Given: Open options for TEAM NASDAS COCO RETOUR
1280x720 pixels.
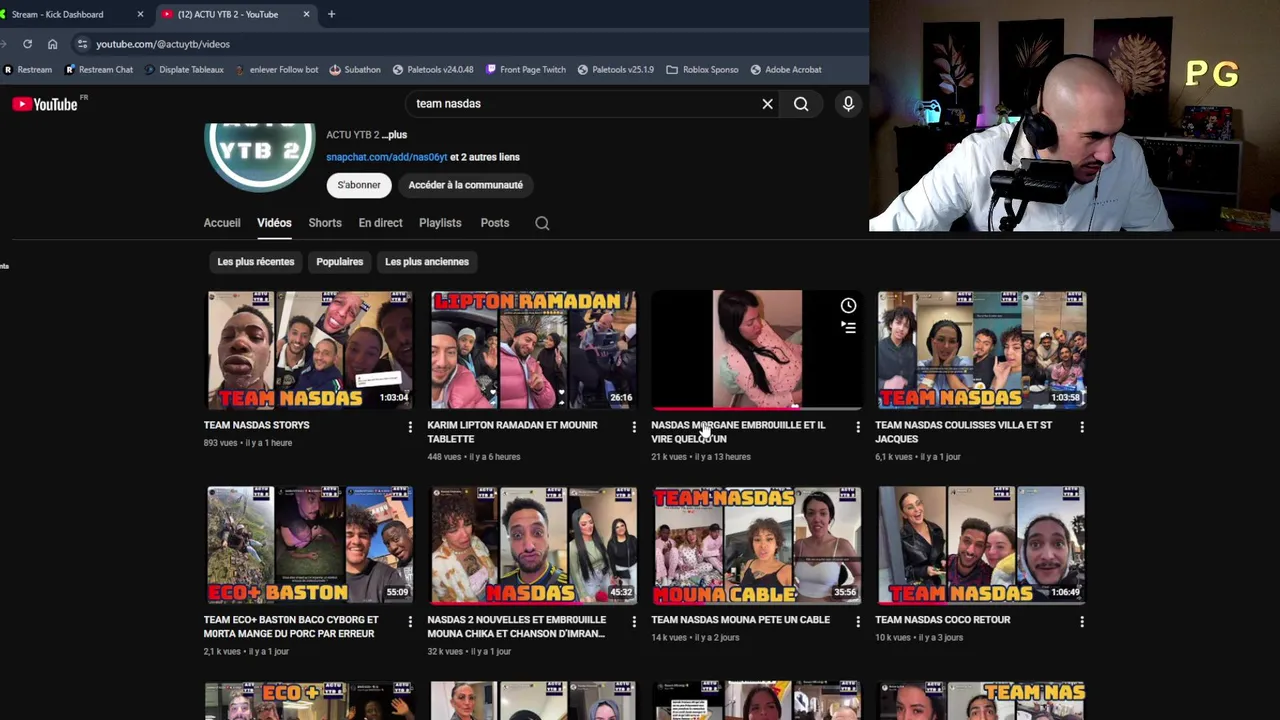Looking at the screenshot, I should (x=1081, y=622).
